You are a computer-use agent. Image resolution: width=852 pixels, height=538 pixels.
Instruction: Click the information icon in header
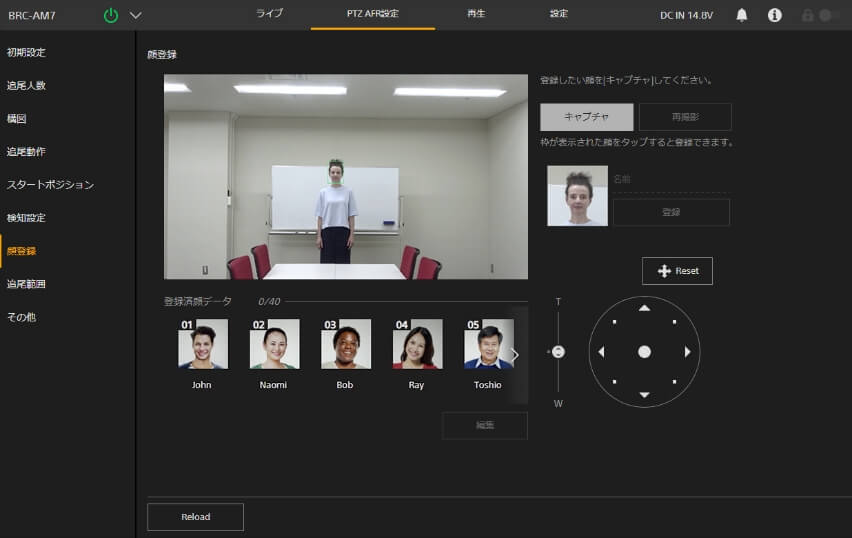[774, 15]
